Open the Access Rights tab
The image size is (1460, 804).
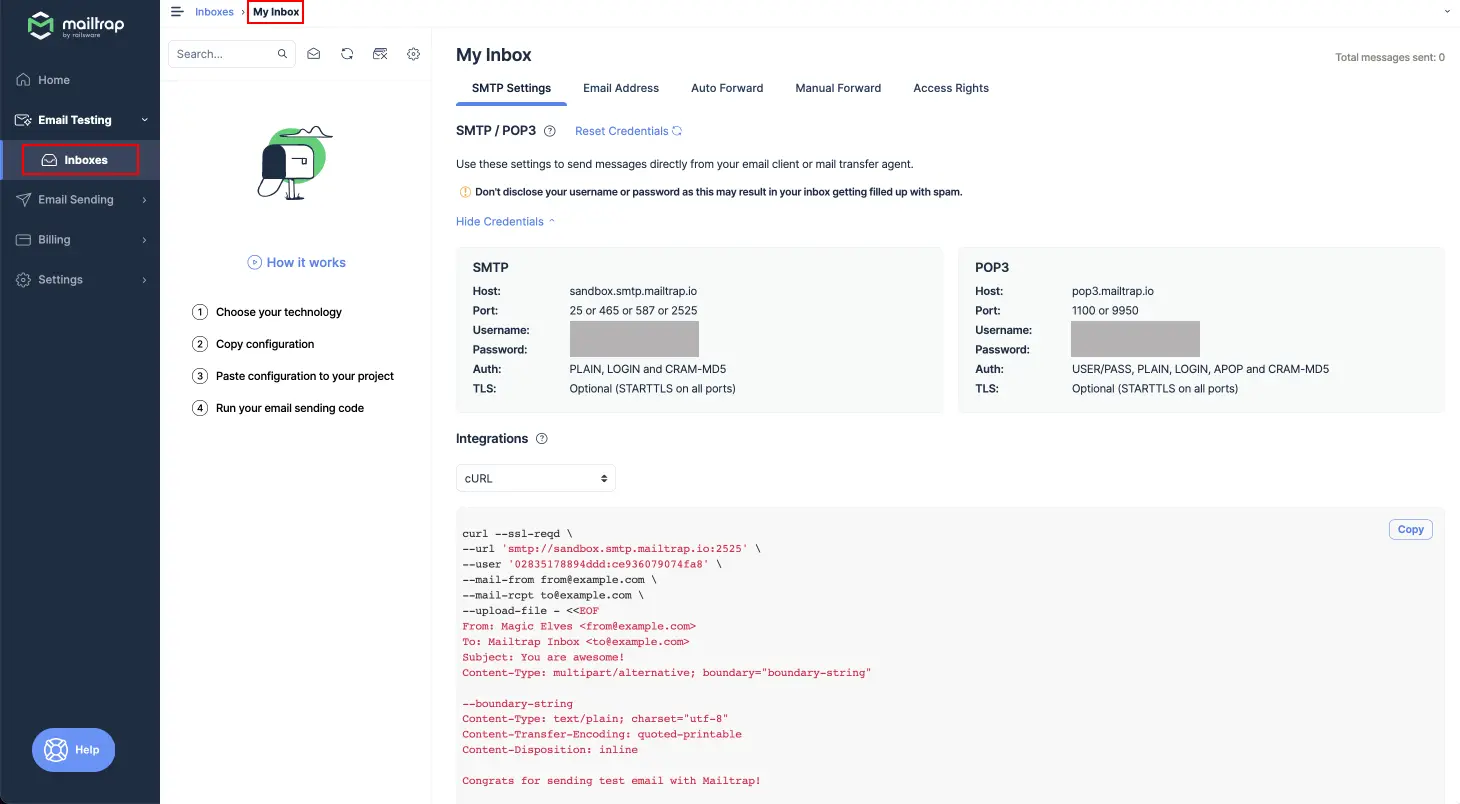pos(951,88)
